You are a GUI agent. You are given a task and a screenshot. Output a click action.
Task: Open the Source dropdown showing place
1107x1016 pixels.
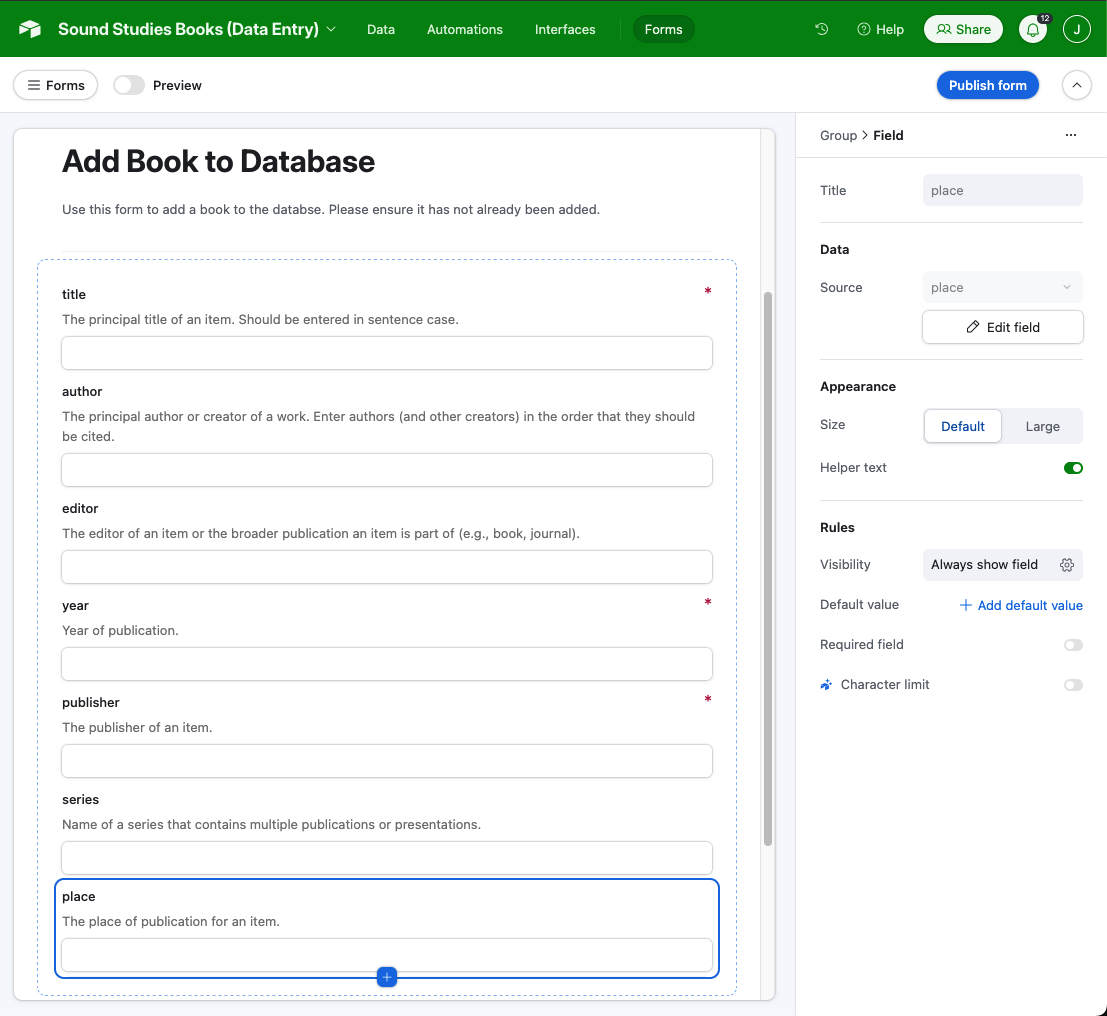[1002, 287]
